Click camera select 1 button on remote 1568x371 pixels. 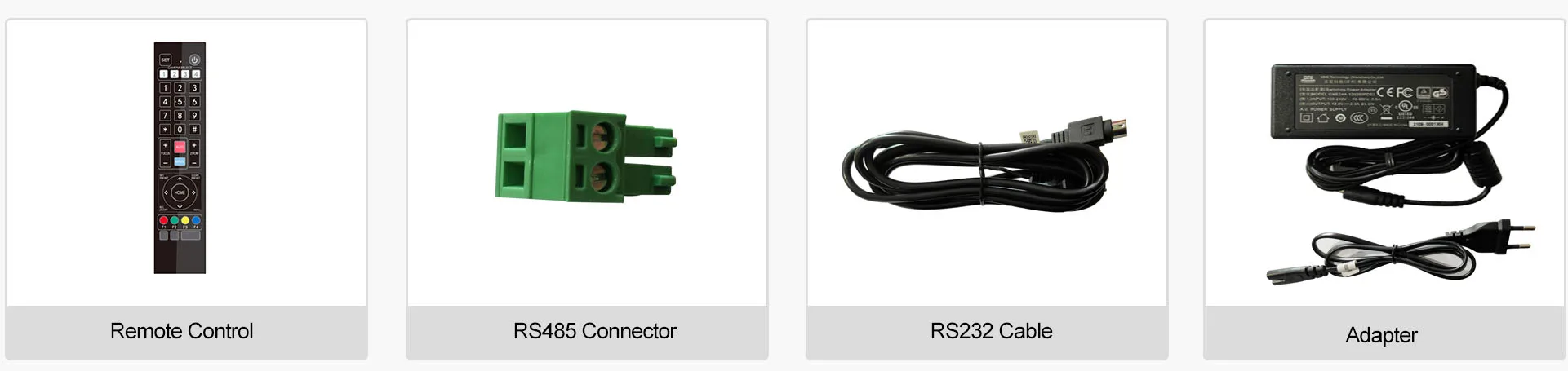pos(163,74)
